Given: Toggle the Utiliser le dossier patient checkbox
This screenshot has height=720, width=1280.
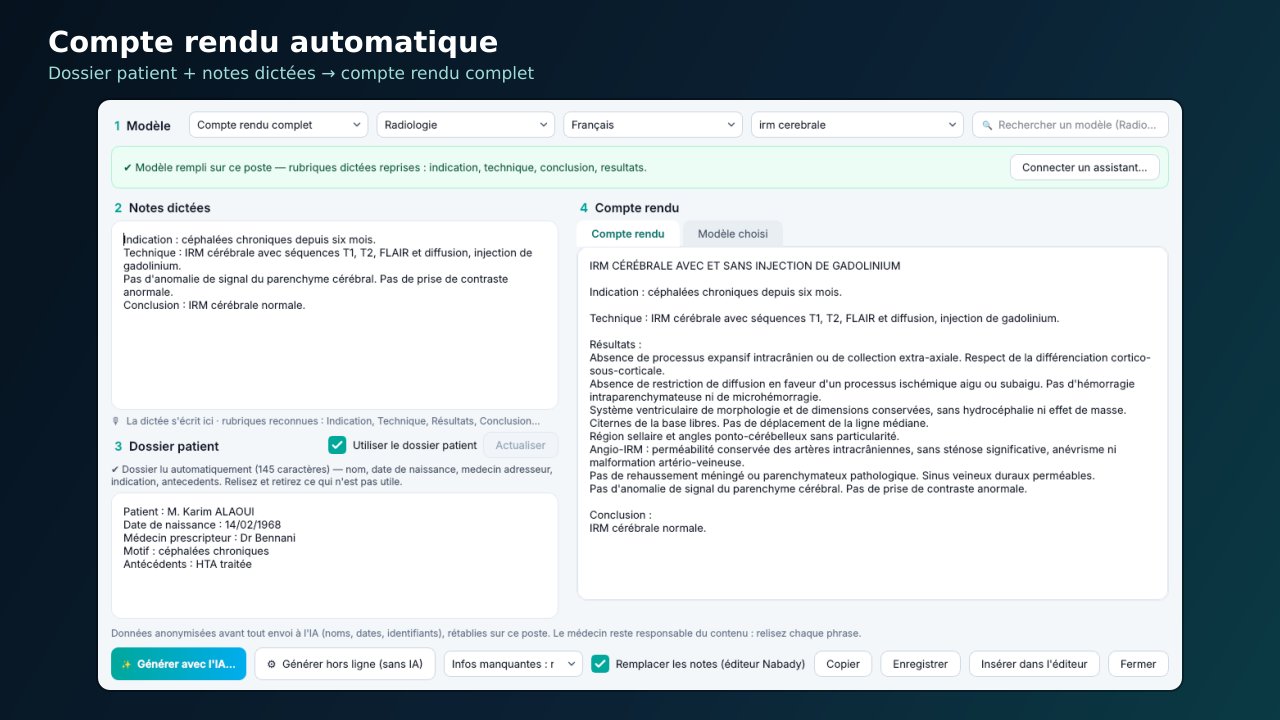Looking at the screenshot, I should coord(337,445).
